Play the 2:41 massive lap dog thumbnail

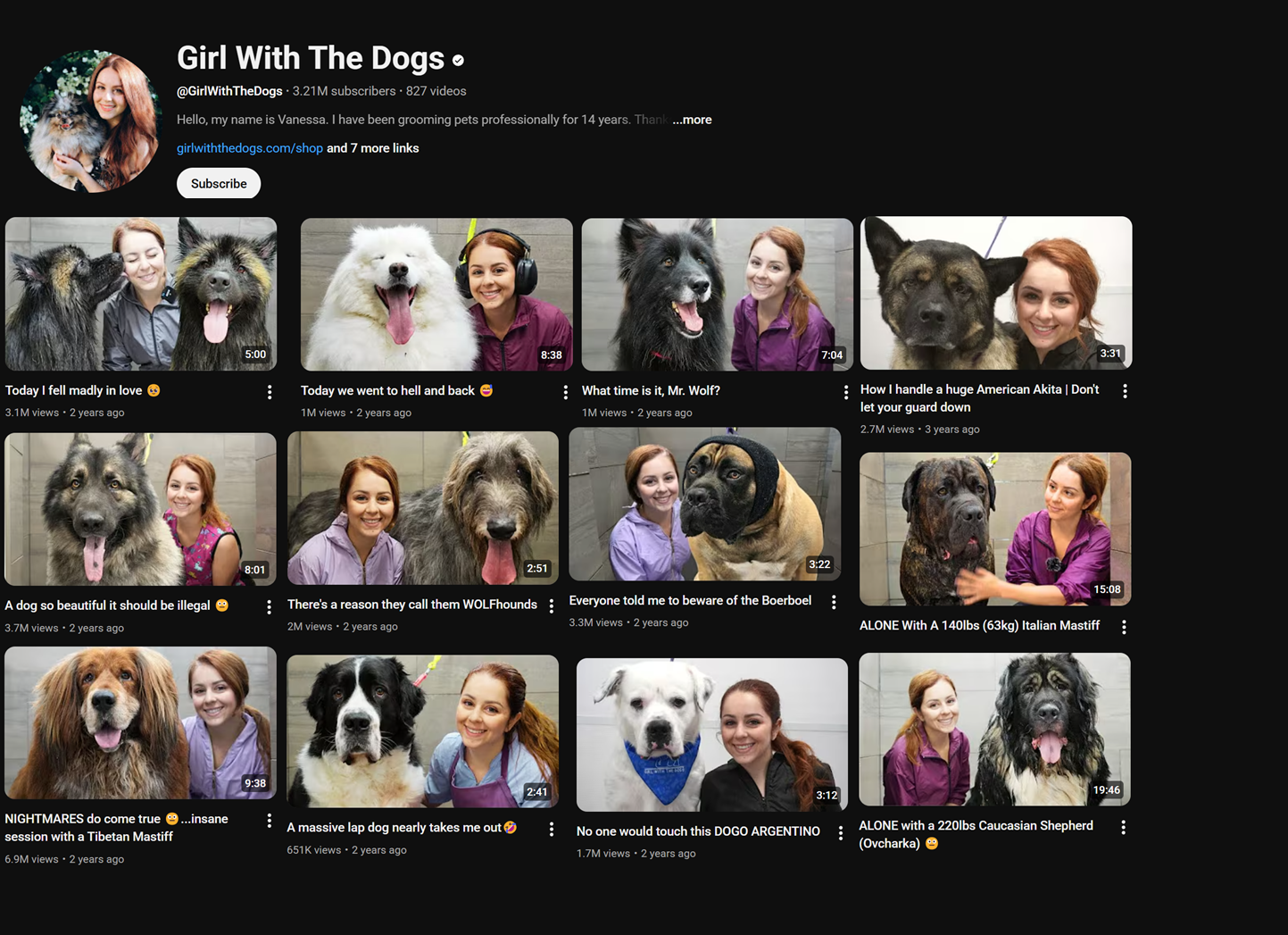point(422,731)
